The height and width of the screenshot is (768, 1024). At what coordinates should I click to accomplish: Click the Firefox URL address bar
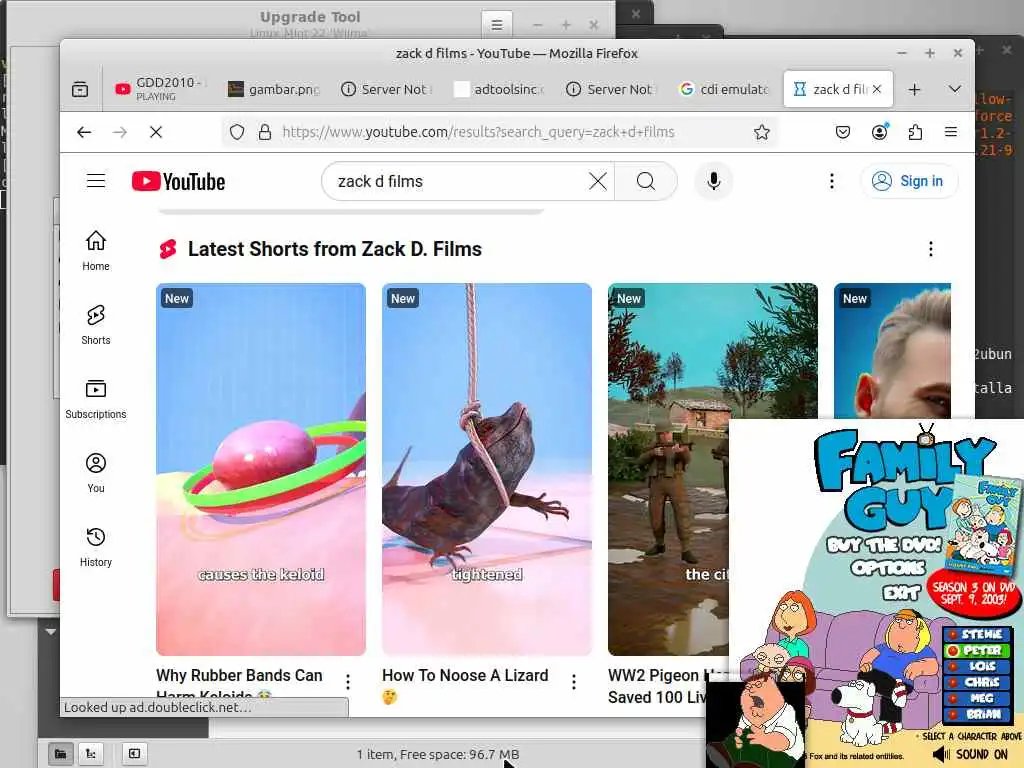tap(478, 132)
